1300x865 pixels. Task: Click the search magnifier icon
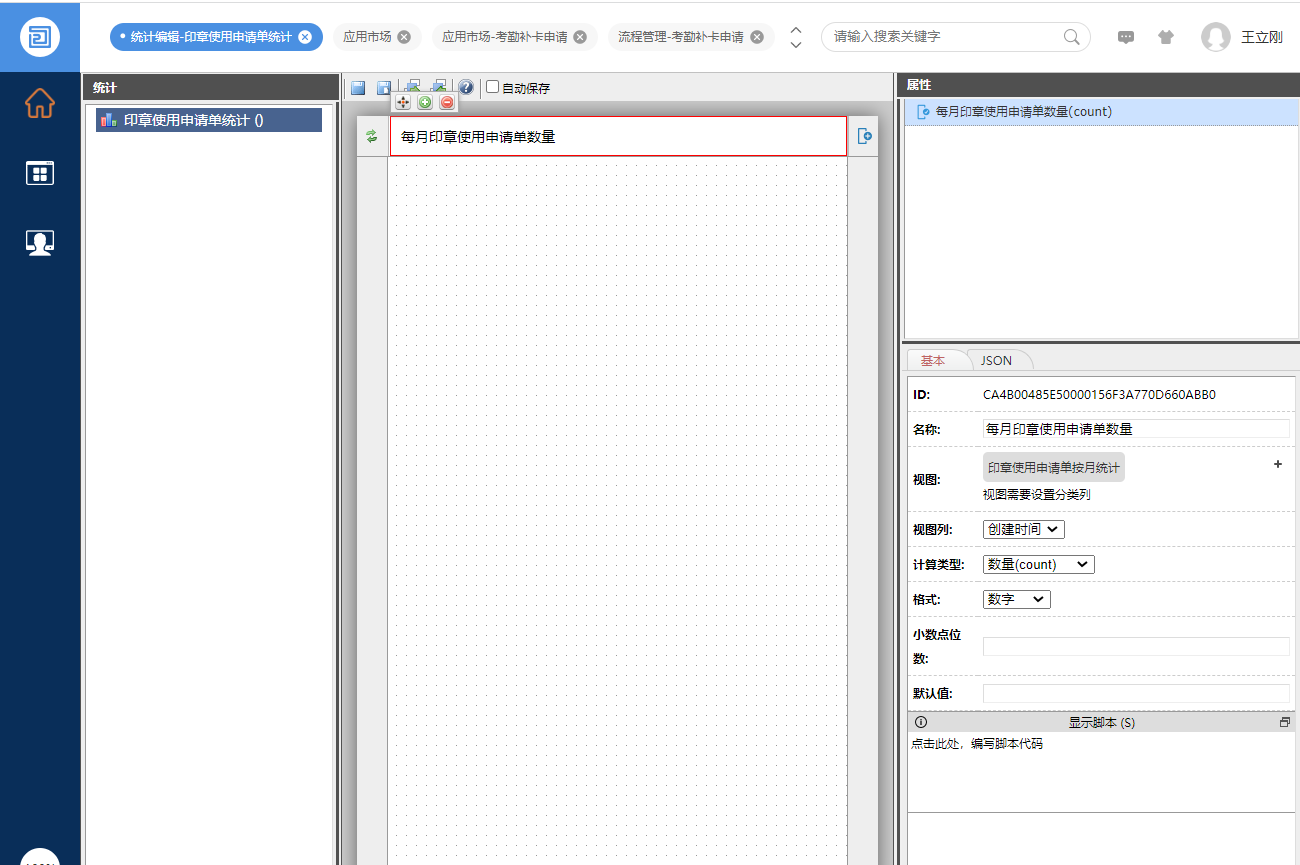click(x=1071, y=37)
